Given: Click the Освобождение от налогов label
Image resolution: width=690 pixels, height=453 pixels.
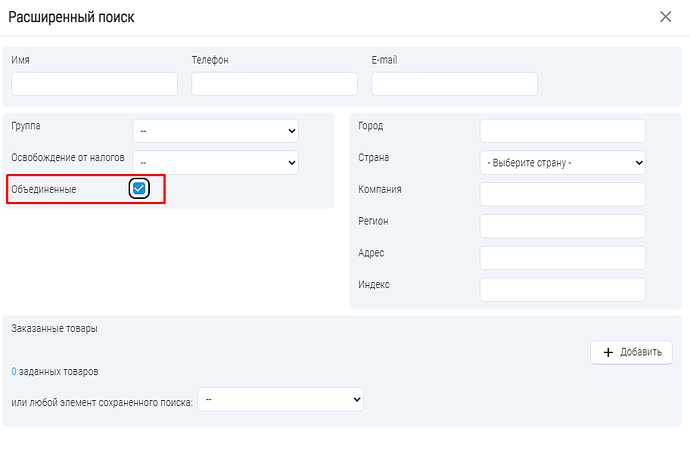Looking at the screenshot, I should 68,158.
